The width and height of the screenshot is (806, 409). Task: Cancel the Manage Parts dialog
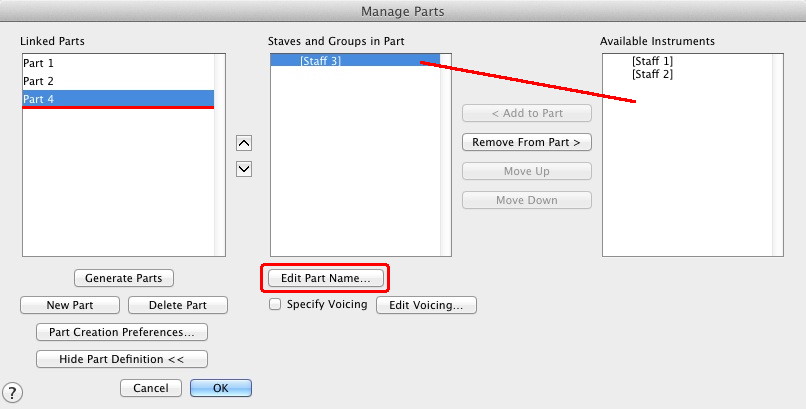(151, 388)
